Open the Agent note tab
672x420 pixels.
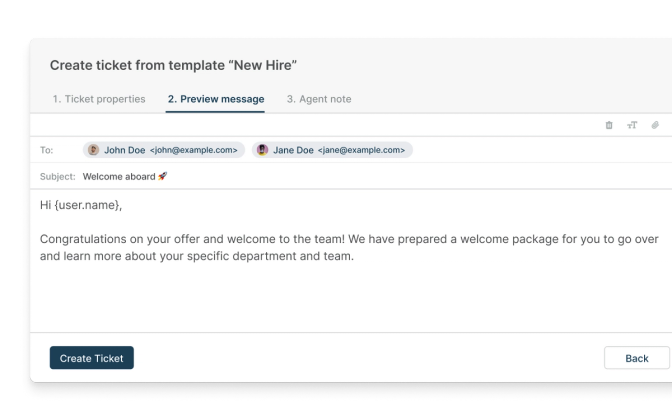(x=319, y=99)
